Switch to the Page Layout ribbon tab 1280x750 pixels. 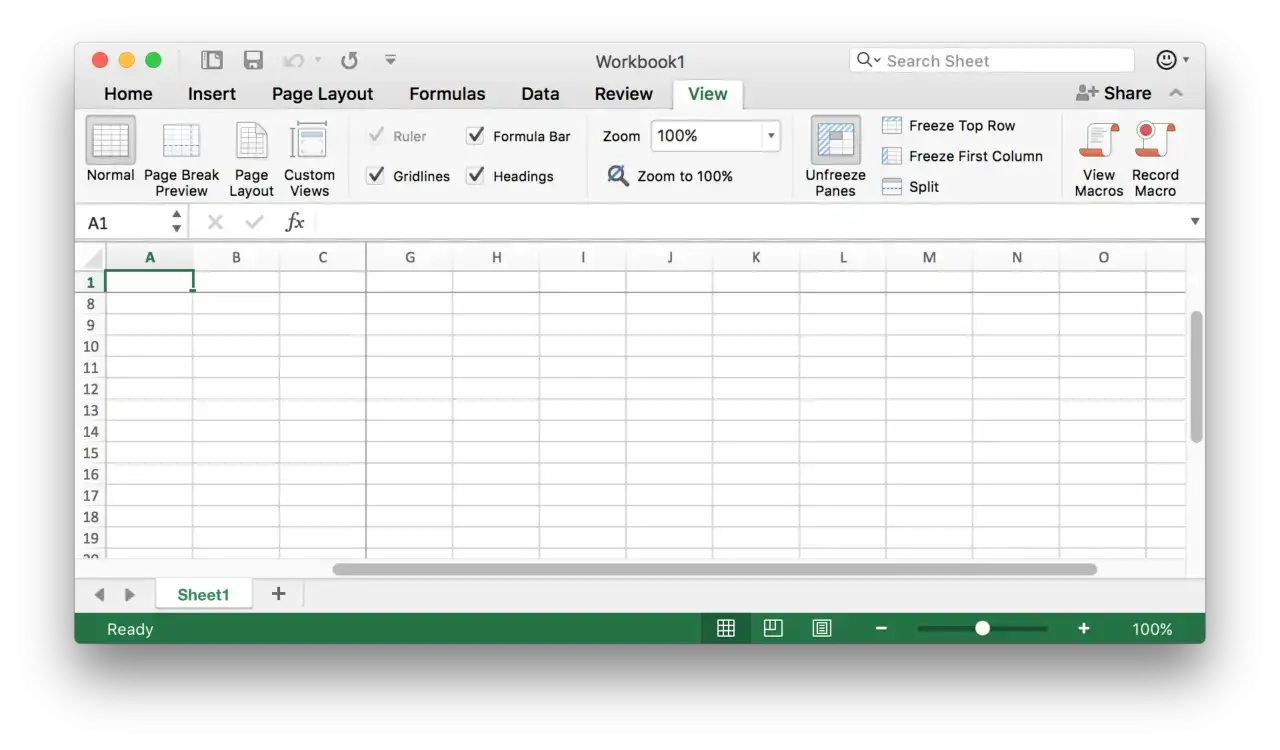tap(322, 93)
